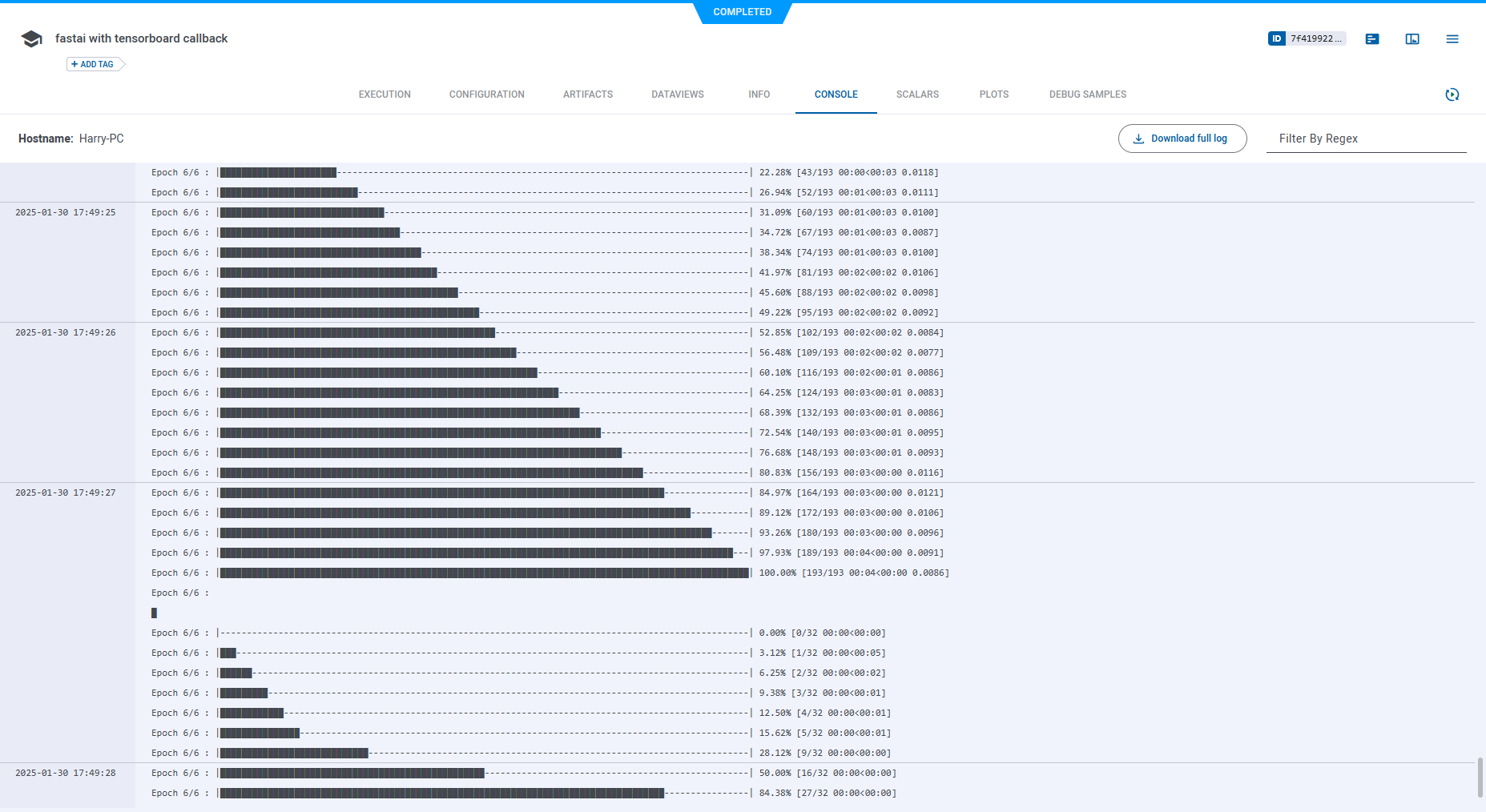The width and height of the screenshot is (1486, 812).
Task: Open the experiment description panel icon
Action: coord(1371,38)
